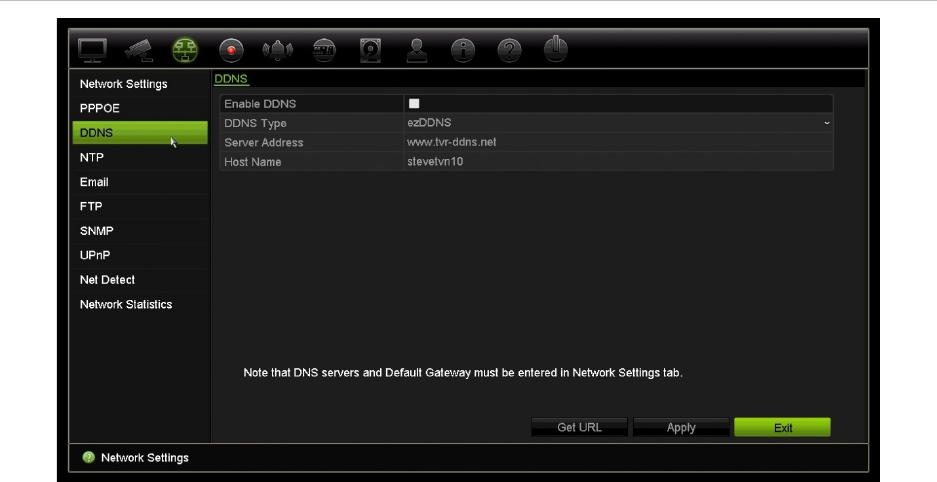Click the DNS servers note text
This screenshot has height=482, width=937.
pos(463,373)
